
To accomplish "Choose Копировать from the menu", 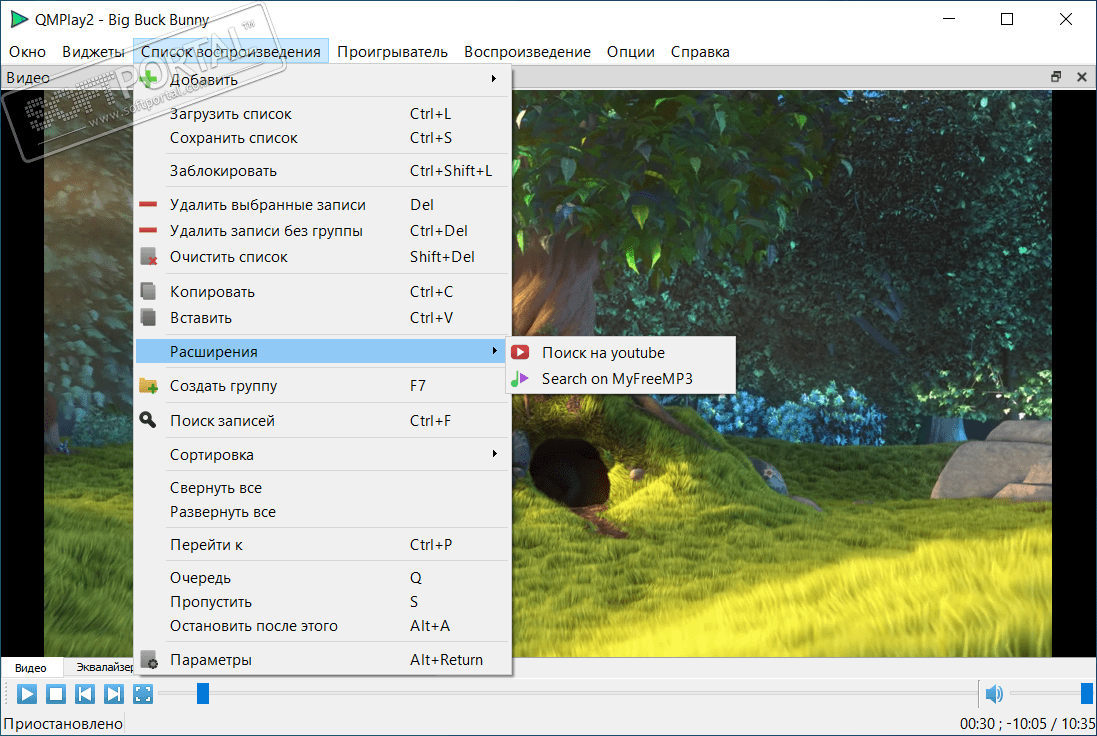I will [322, 291].
